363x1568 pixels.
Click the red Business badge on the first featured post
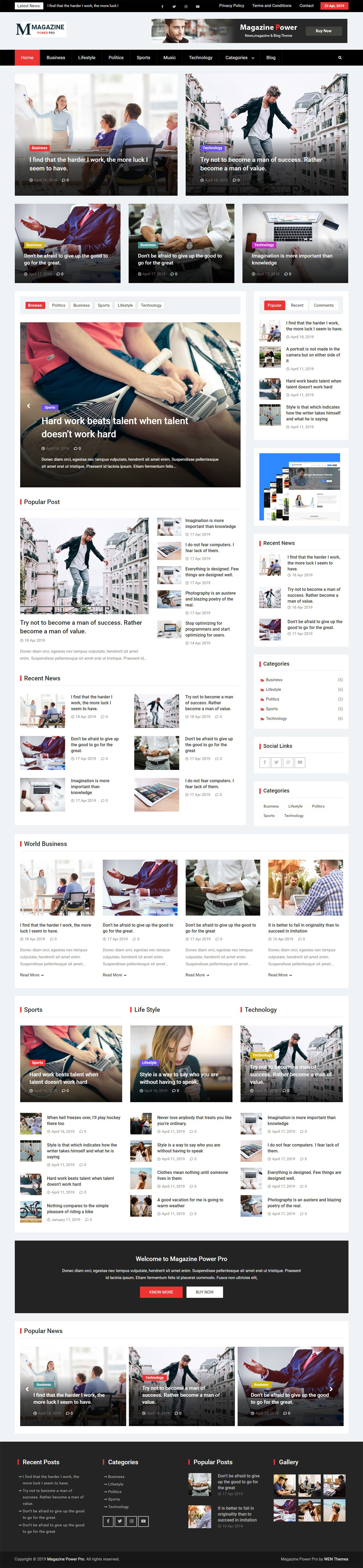(x=40, y=148)
